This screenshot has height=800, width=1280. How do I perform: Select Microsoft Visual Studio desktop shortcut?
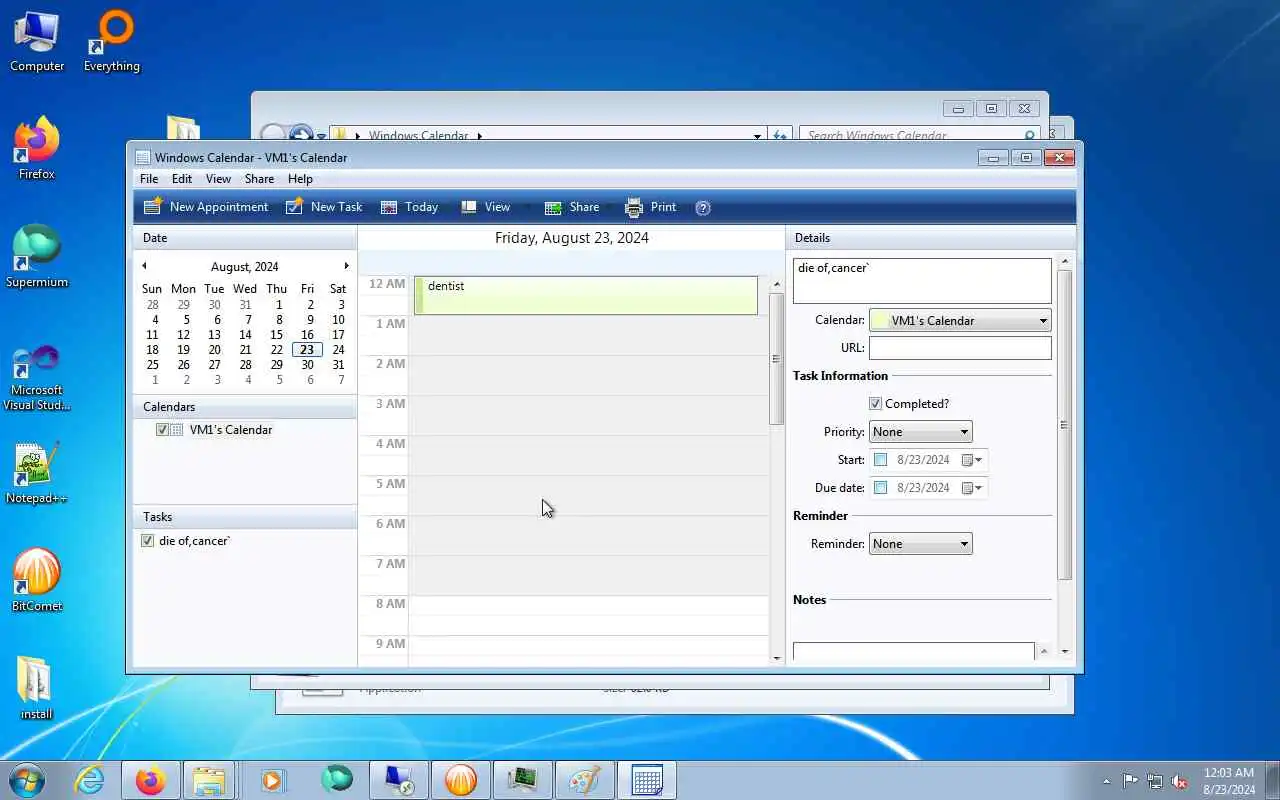point(37,378)
